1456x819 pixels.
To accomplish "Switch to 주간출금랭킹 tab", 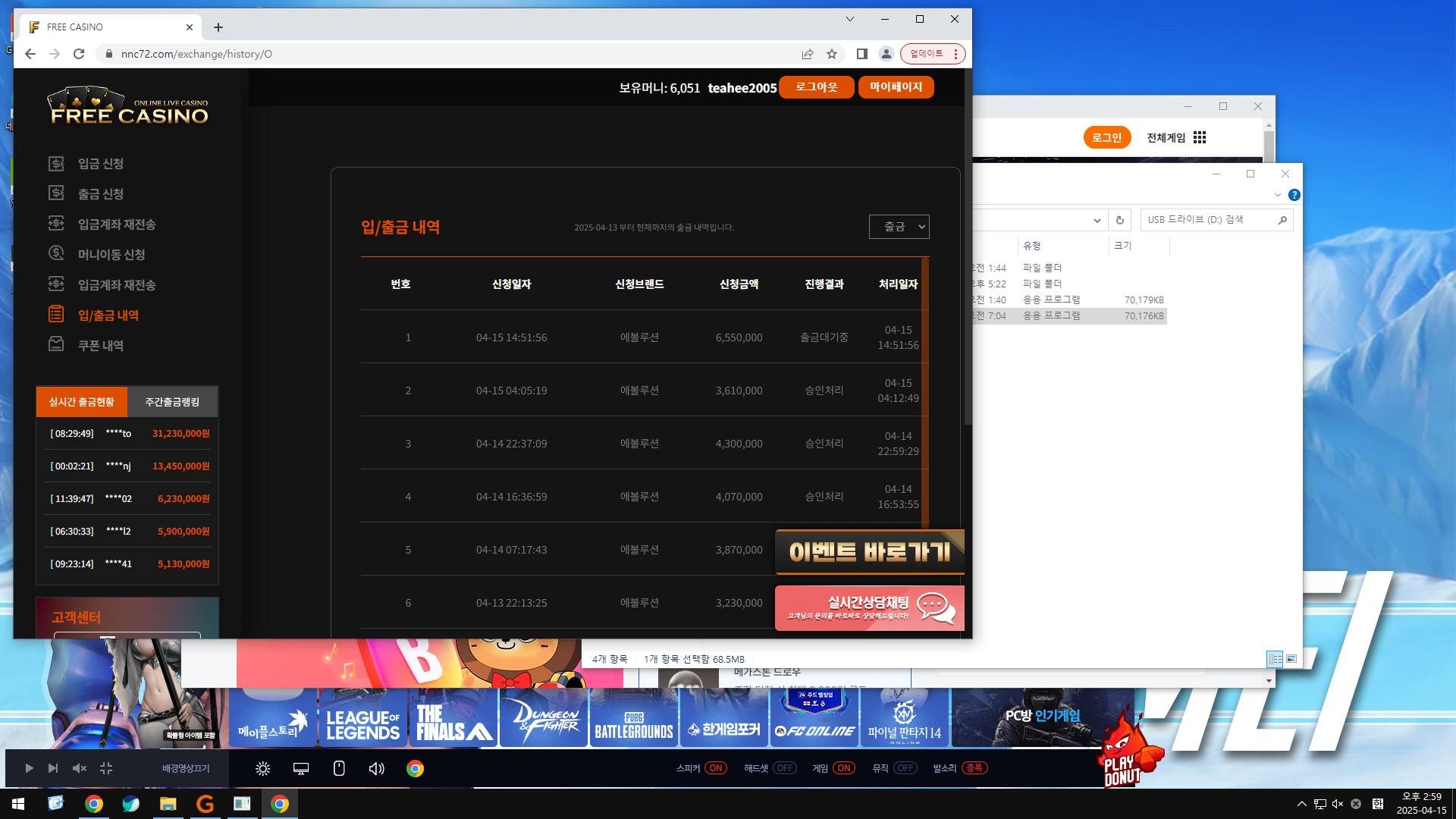I will [172, 402].
